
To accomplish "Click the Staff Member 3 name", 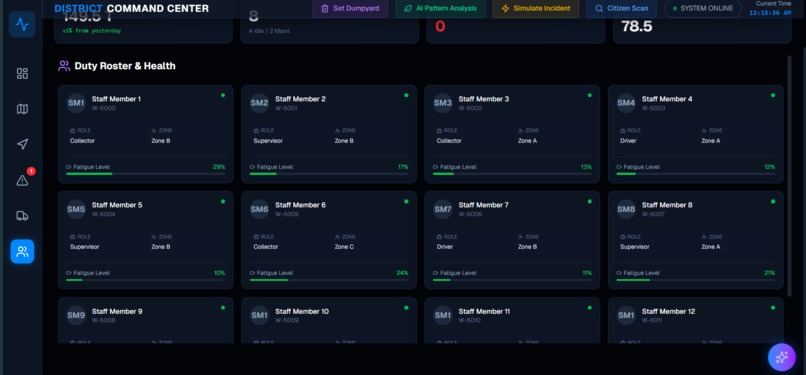I will point(484,99).
